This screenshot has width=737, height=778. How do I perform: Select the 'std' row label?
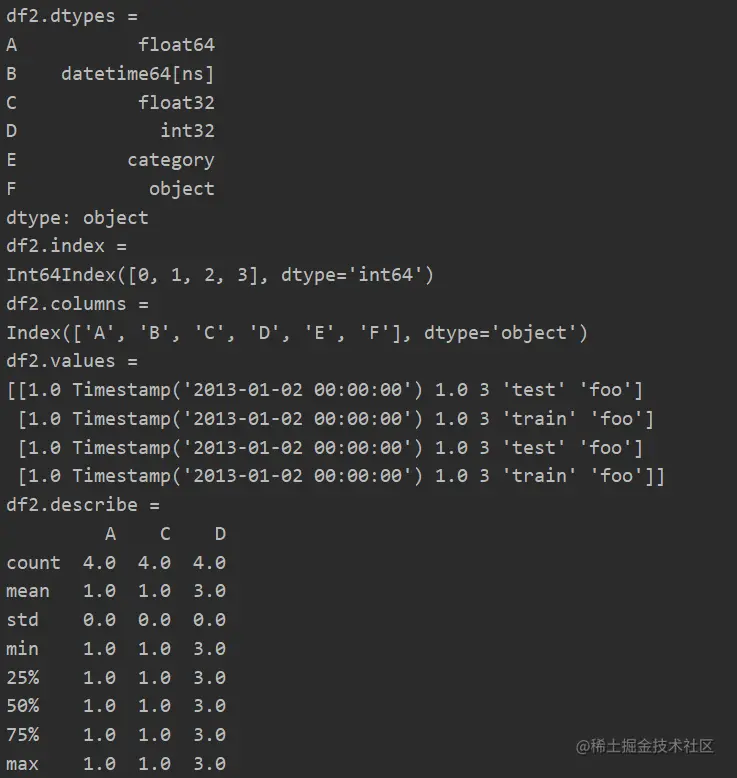tap(22, 620)
